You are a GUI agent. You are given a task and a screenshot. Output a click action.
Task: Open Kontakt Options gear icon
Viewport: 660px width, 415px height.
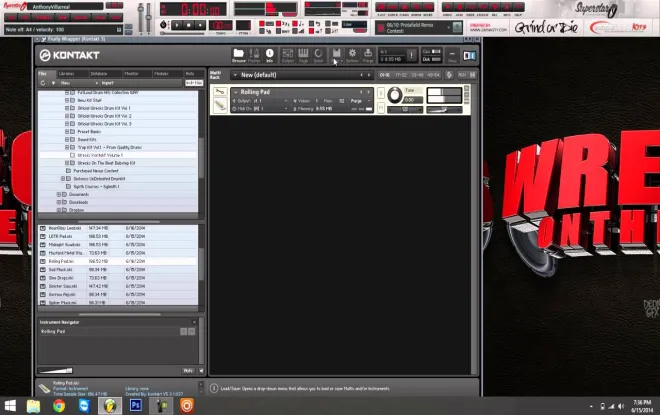point(352,56)
